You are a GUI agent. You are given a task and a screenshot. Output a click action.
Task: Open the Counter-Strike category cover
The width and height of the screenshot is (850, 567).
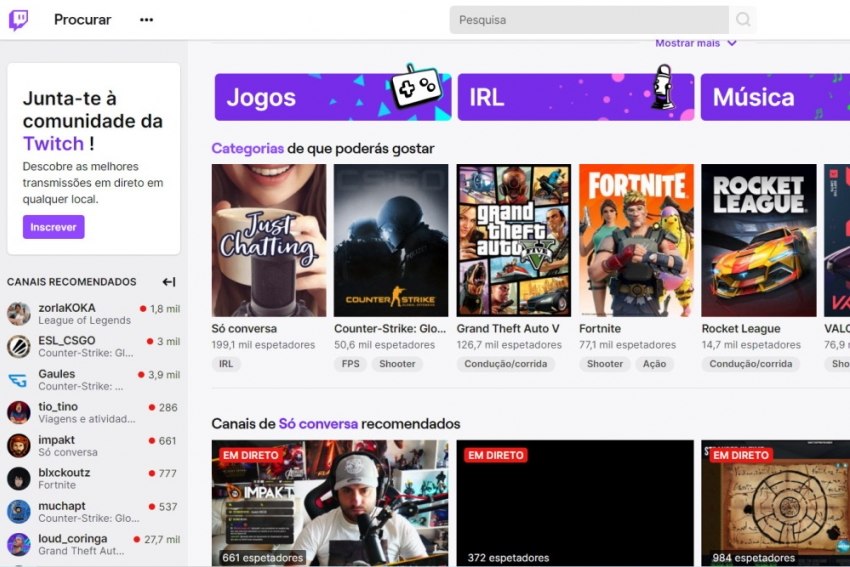tap(391, 240)
